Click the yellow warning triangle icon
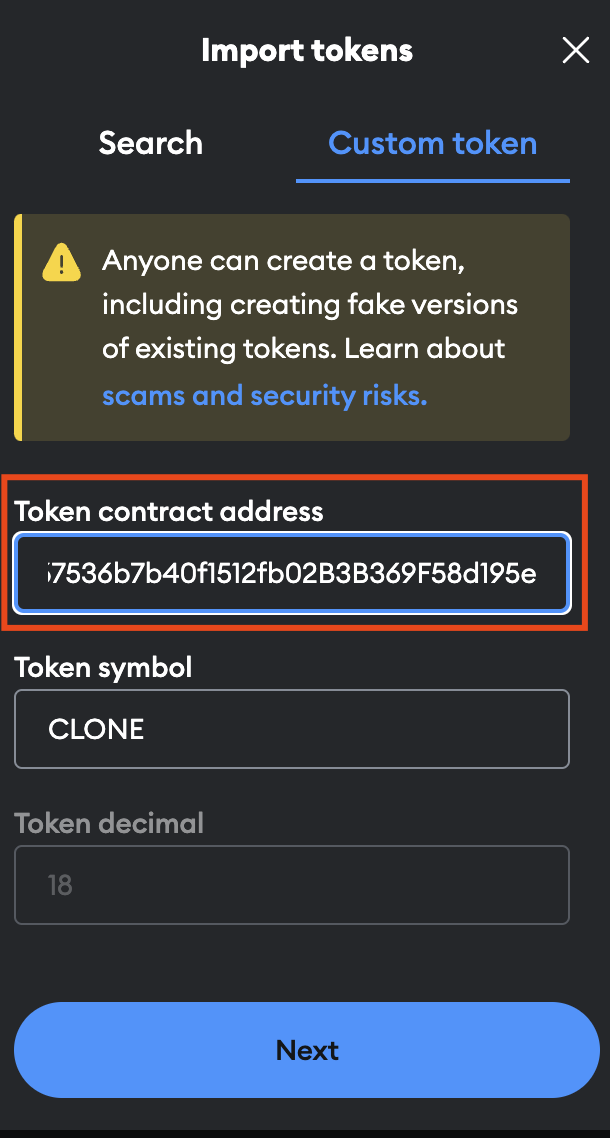 tap(61, 264)
